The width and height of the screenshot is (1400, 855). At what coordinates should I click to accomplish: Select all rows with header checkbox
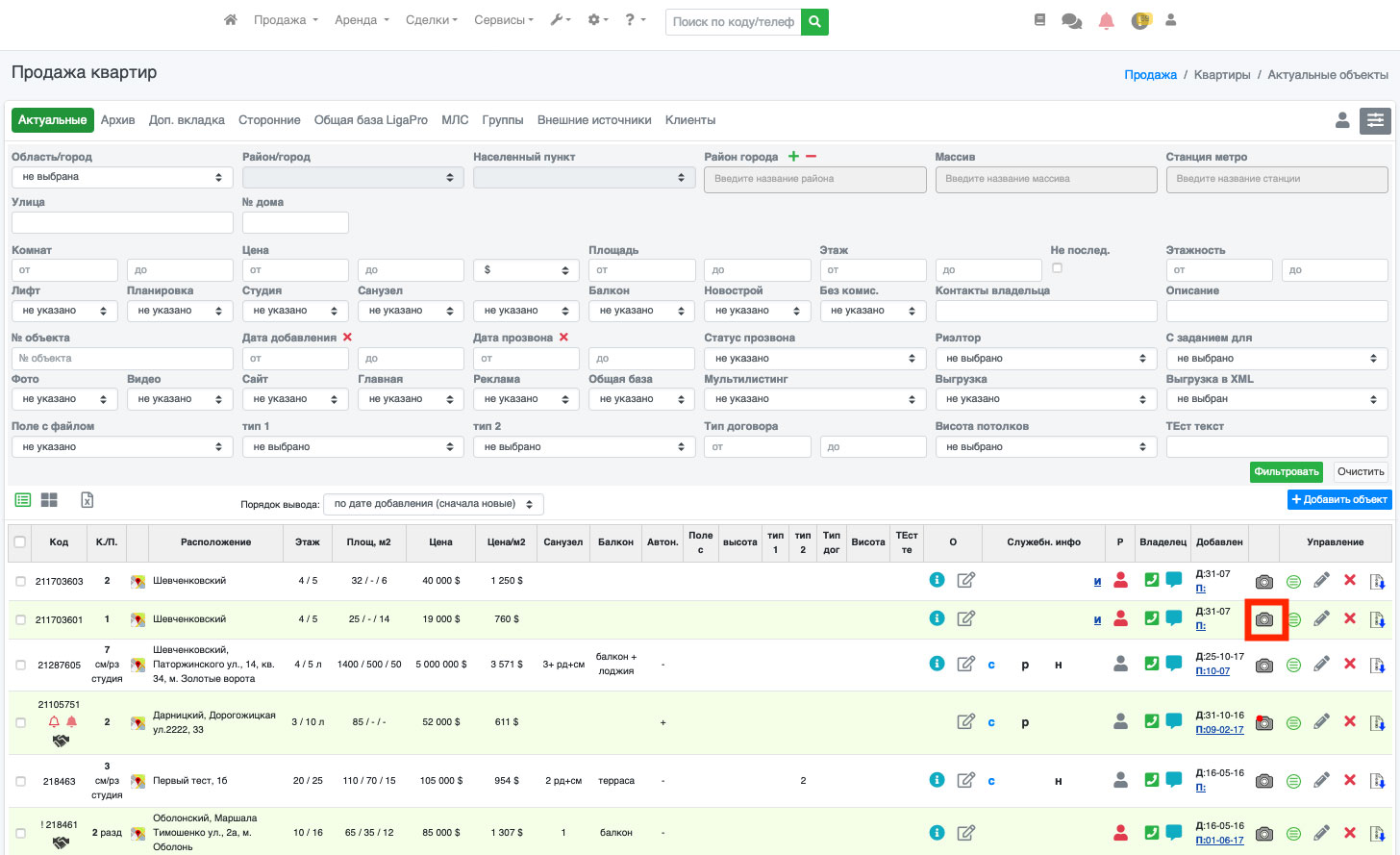coord(20,542)
